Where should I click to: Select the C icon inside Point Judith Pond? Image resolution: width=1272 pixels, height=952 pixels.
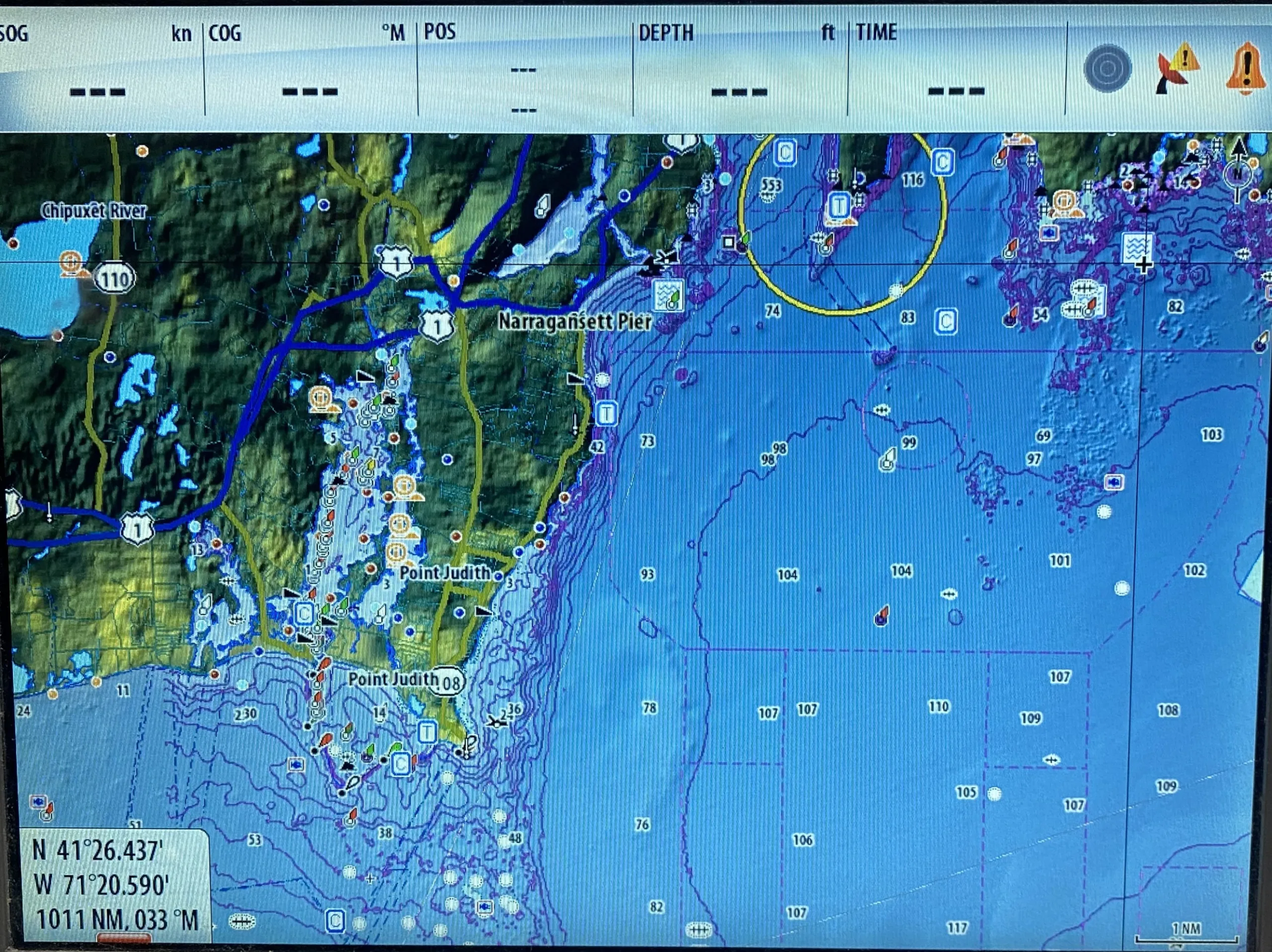[x=304, y=614]
